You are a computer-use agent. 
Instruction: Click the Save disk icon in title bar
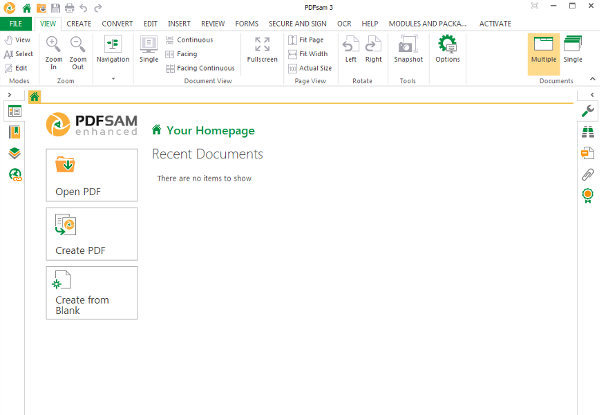[55, 8]
